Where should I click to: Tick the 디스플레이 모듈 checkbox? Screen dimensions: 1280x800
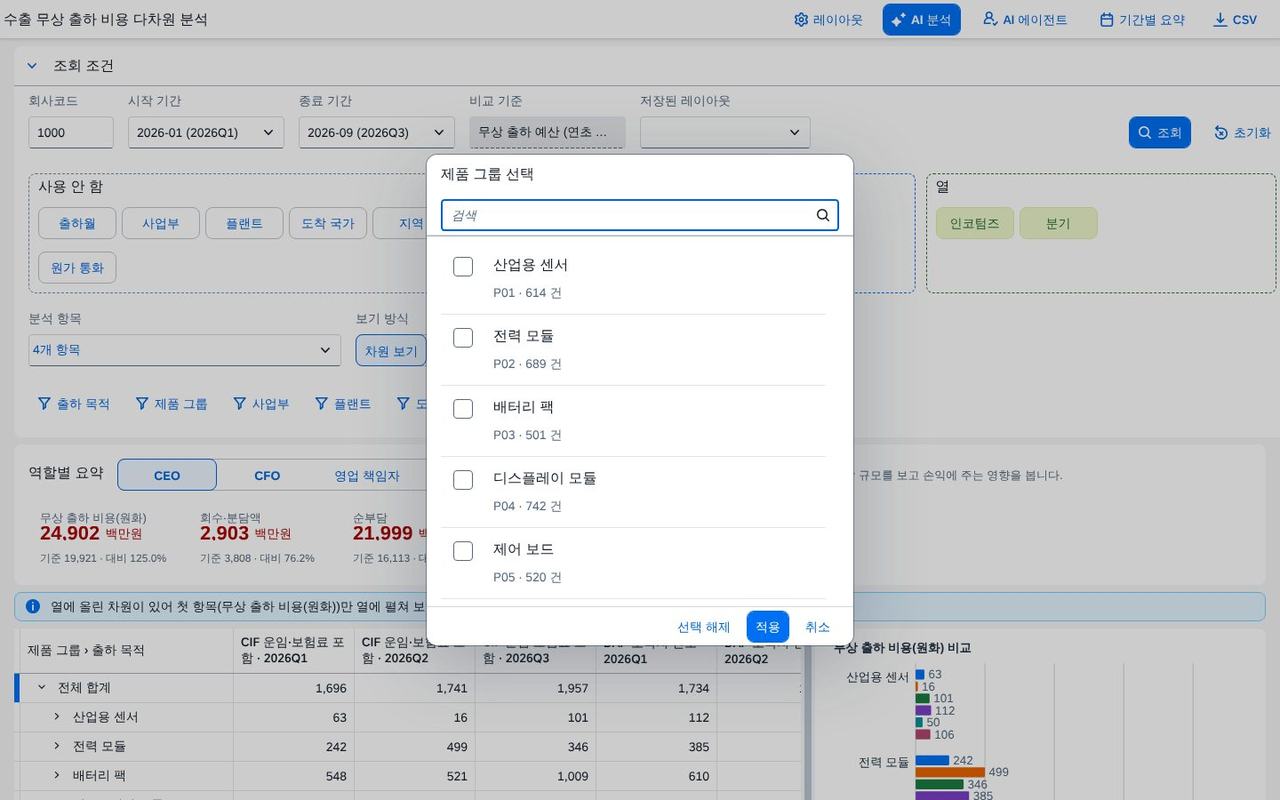(x=463, y=480)
